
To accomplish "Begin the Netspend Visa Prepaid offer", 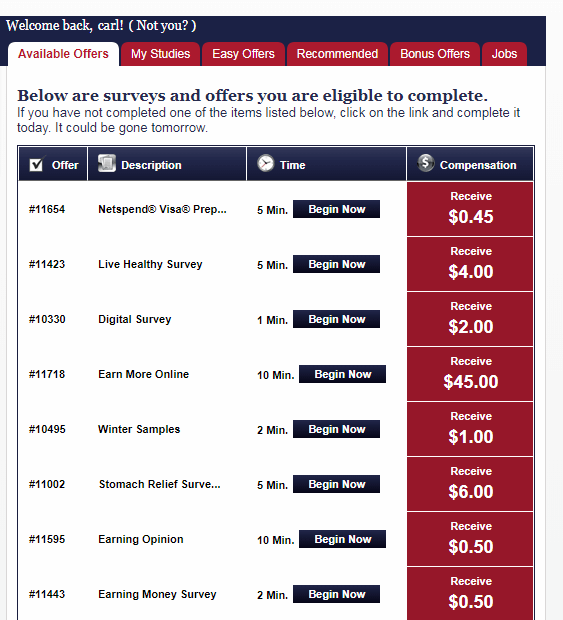I will coord(336,209).
